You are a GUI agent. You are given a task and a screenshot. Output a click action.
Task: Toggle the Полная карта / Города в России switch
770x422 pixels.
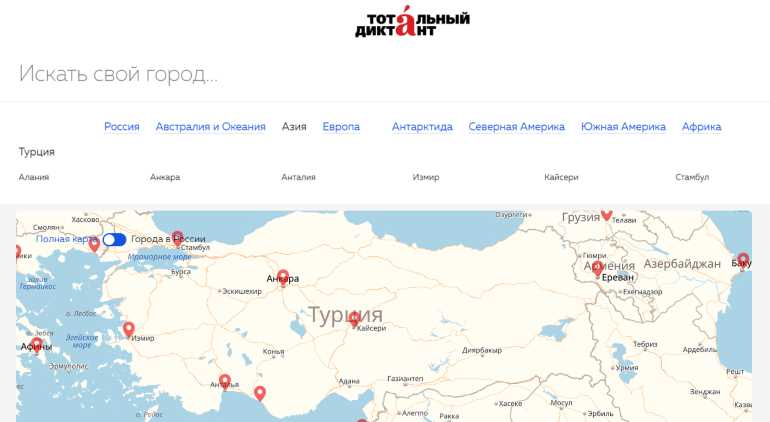114,239
